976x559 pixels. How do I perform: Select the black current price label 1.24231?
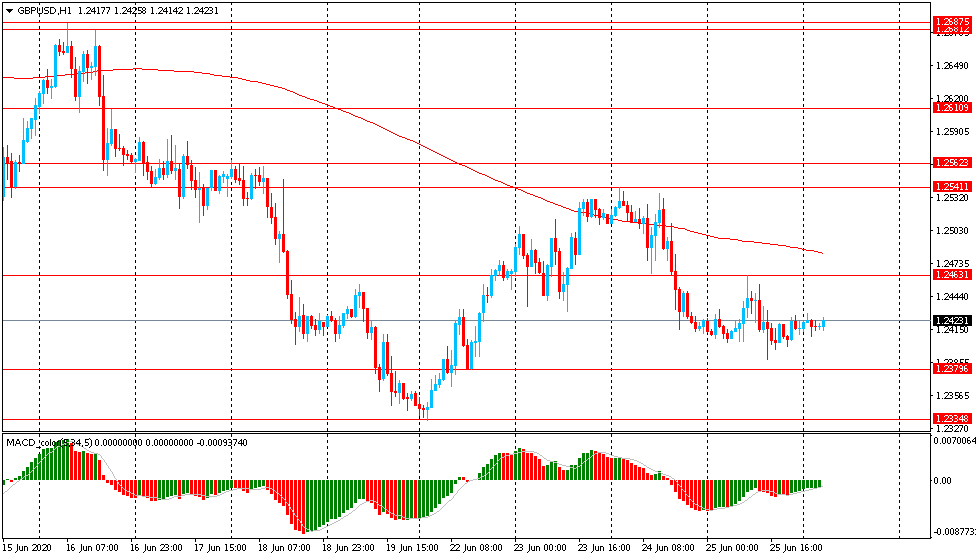tap(950, 321)
